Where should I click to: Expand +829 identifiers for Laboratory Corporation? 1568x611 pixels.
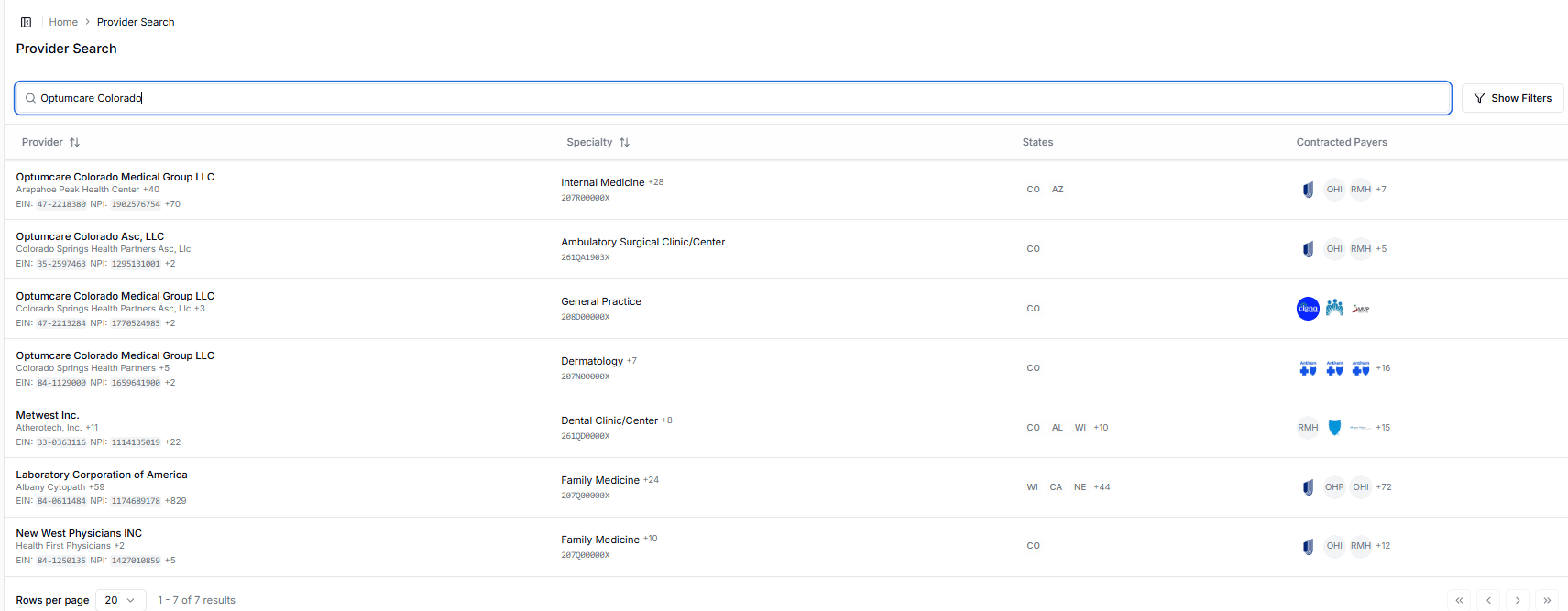pyautogui.click(x=175, y=501)
